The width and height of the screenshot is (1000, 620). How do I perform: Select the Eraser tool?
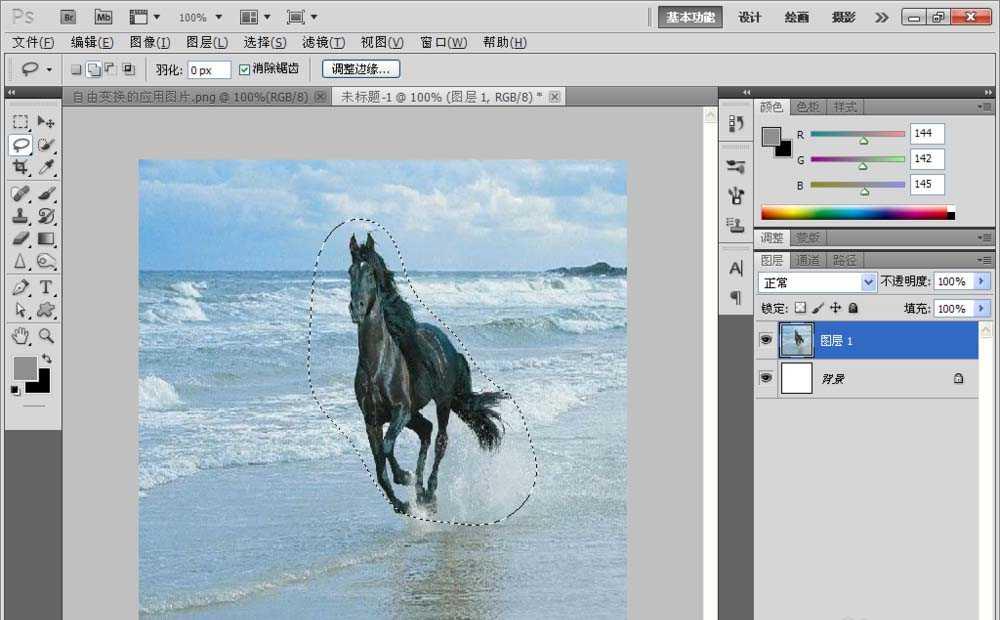20,239
